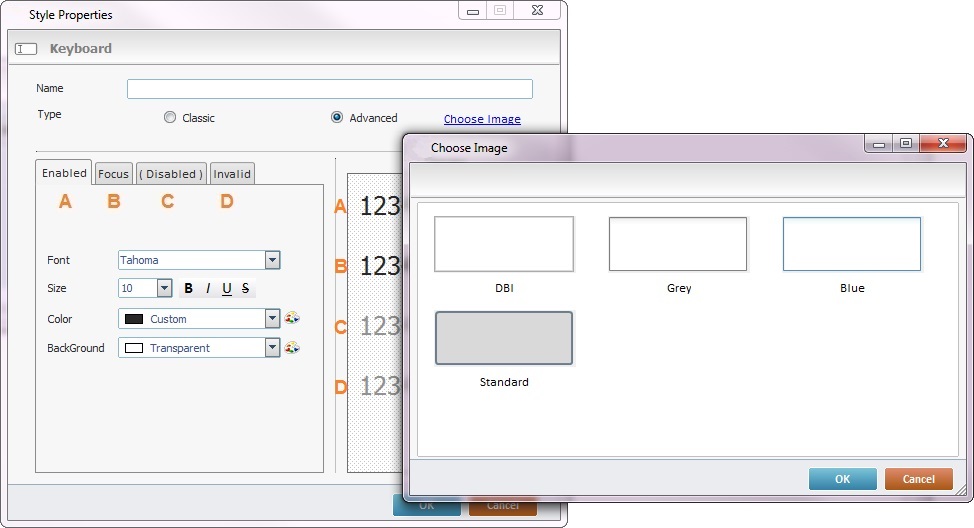Switch to the Enabled tab
The image size is (974, 528).
click(64, 173)
